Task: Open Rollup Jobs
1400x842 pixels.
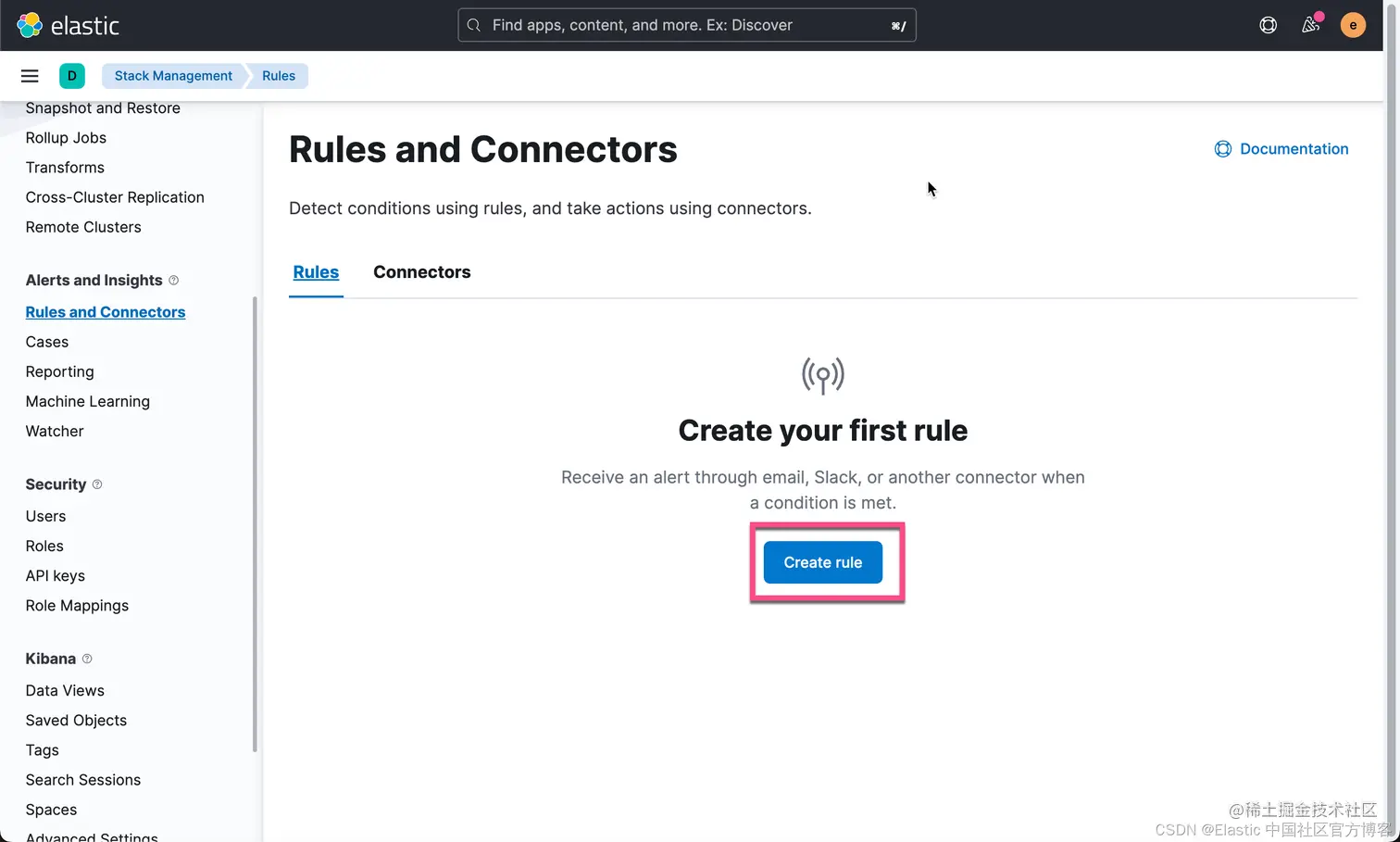Action: point(66,138)
